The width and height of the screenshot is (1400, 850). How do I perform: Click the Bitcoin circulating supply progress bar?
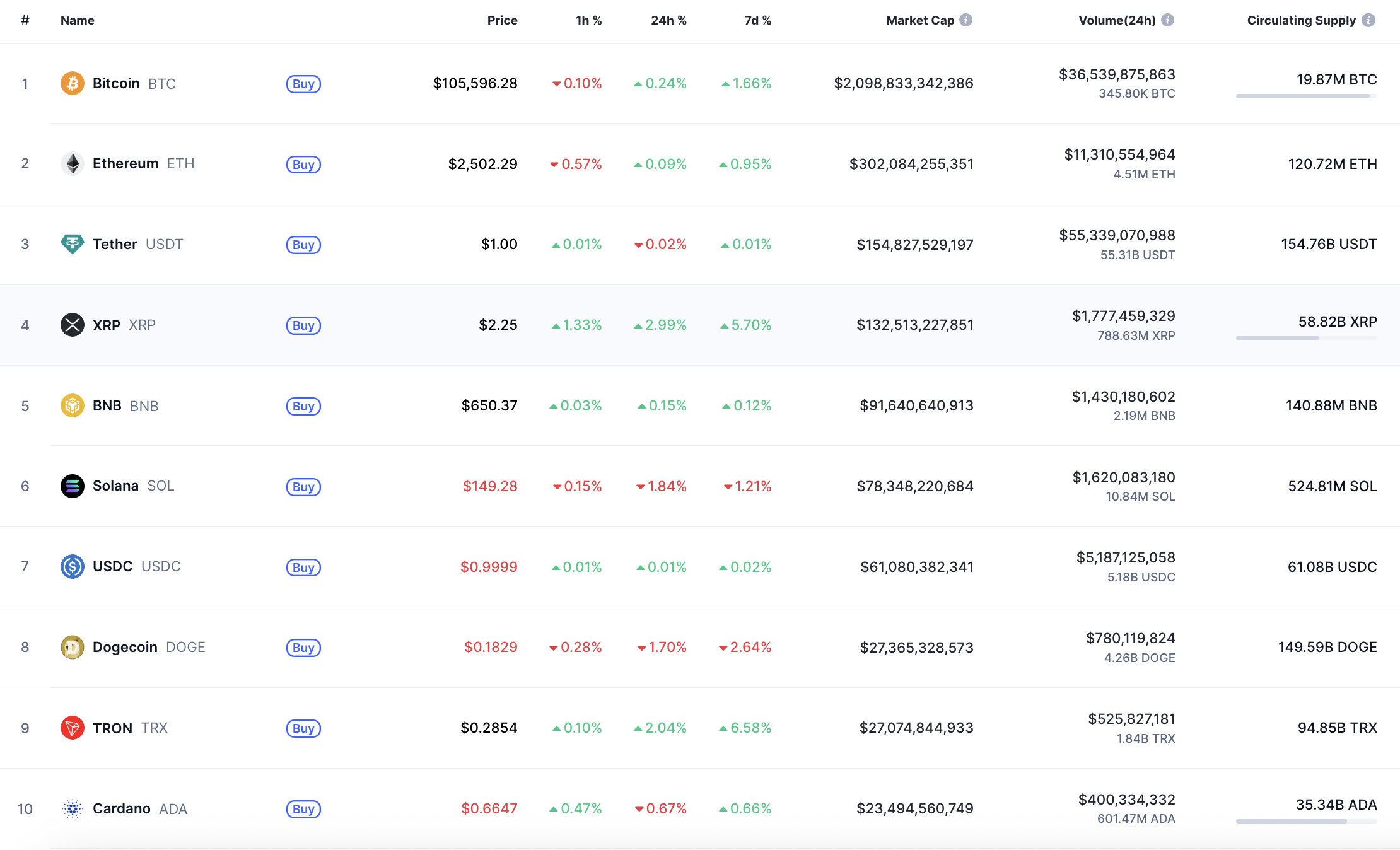(1306, 96)
